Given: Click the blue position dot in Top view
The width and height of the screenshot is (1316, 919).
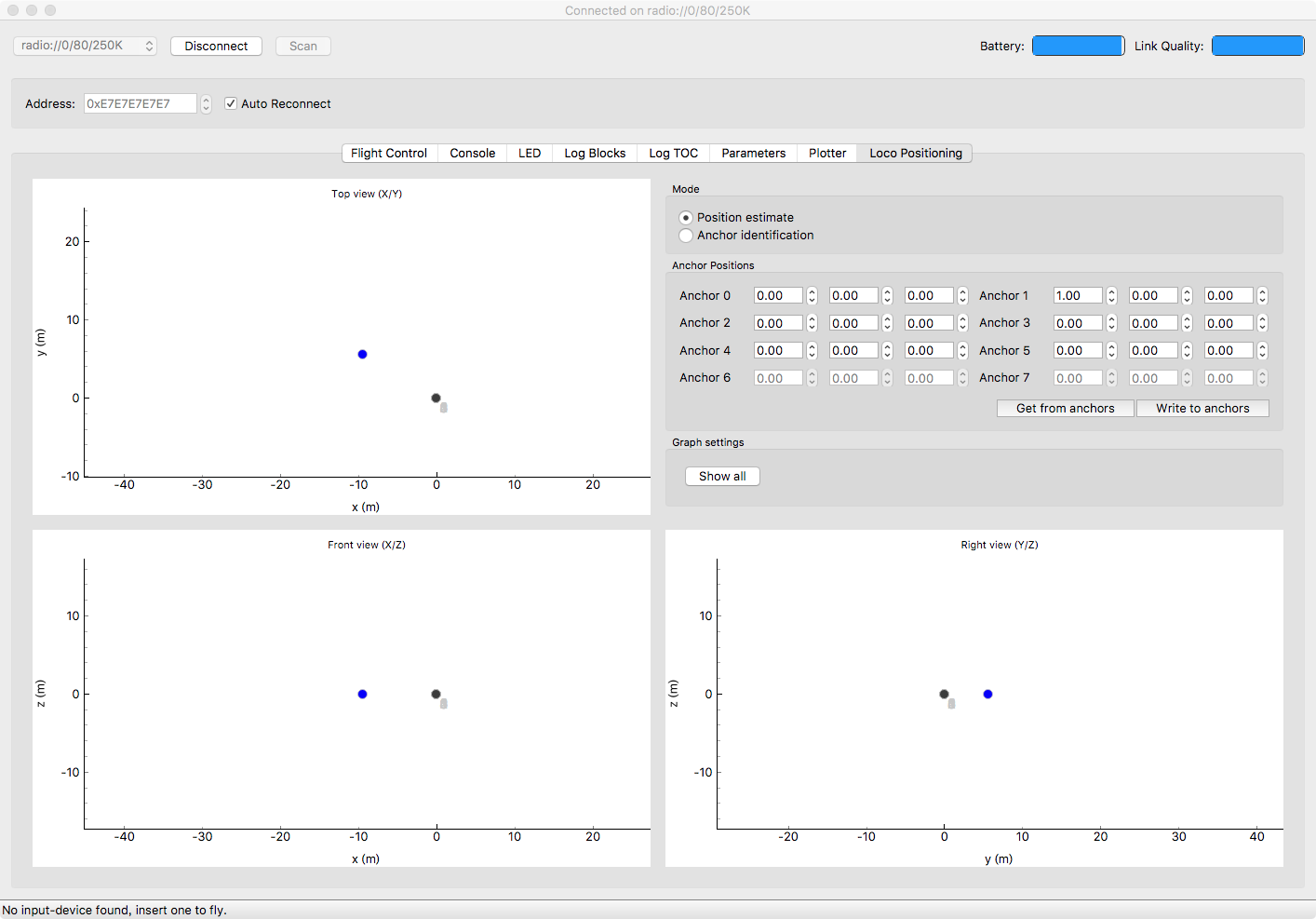Looking at the screenshot, I should pyautogui.click(x=362, y=354).
